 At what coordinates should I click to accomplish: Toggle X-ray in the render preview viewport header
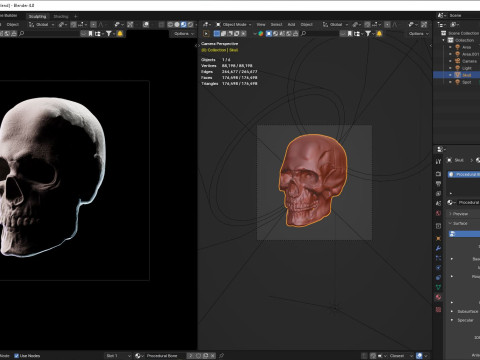(x=161, y=25)
